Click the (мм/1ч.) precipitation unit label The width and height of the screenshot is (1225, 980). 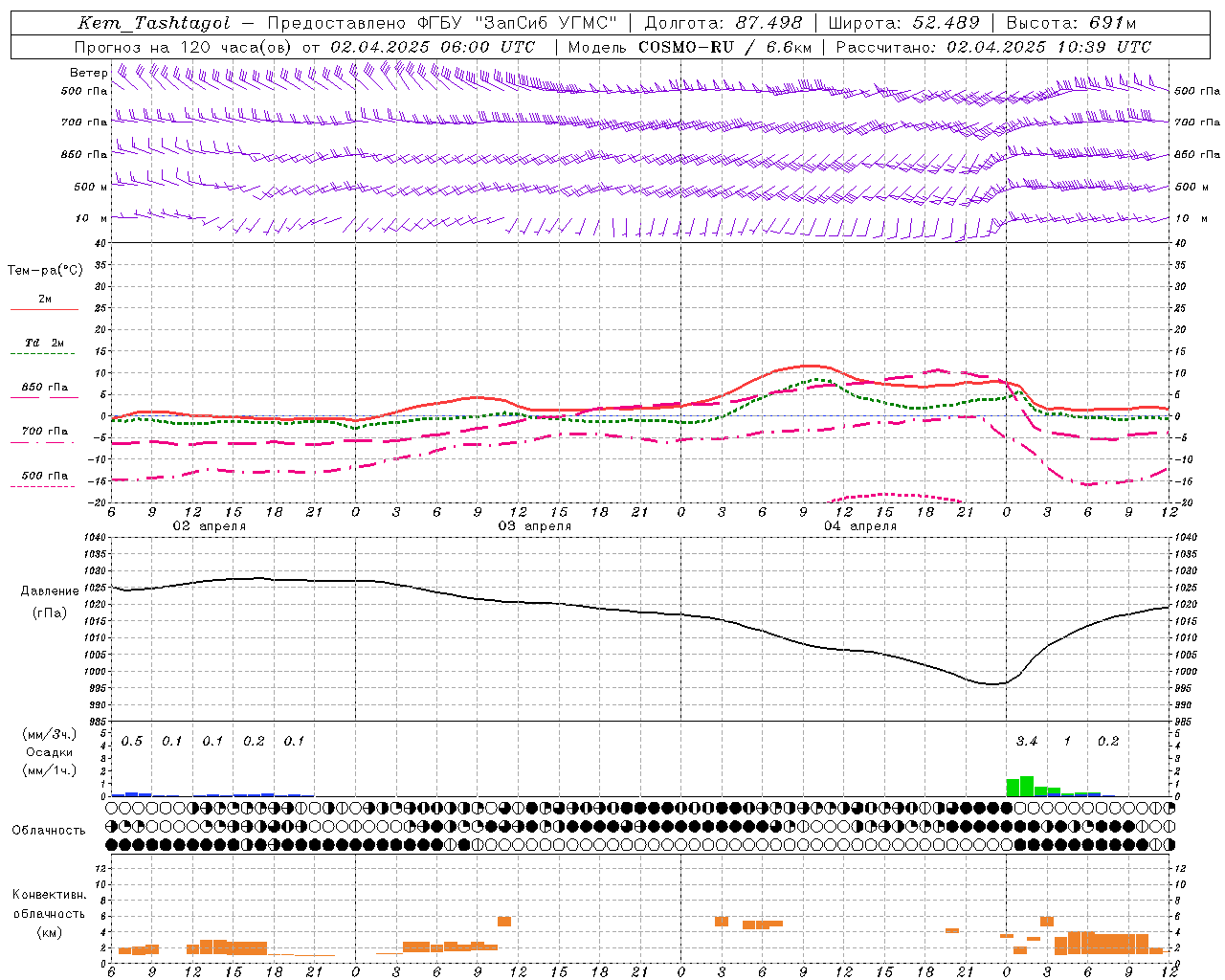coord(49,770)
